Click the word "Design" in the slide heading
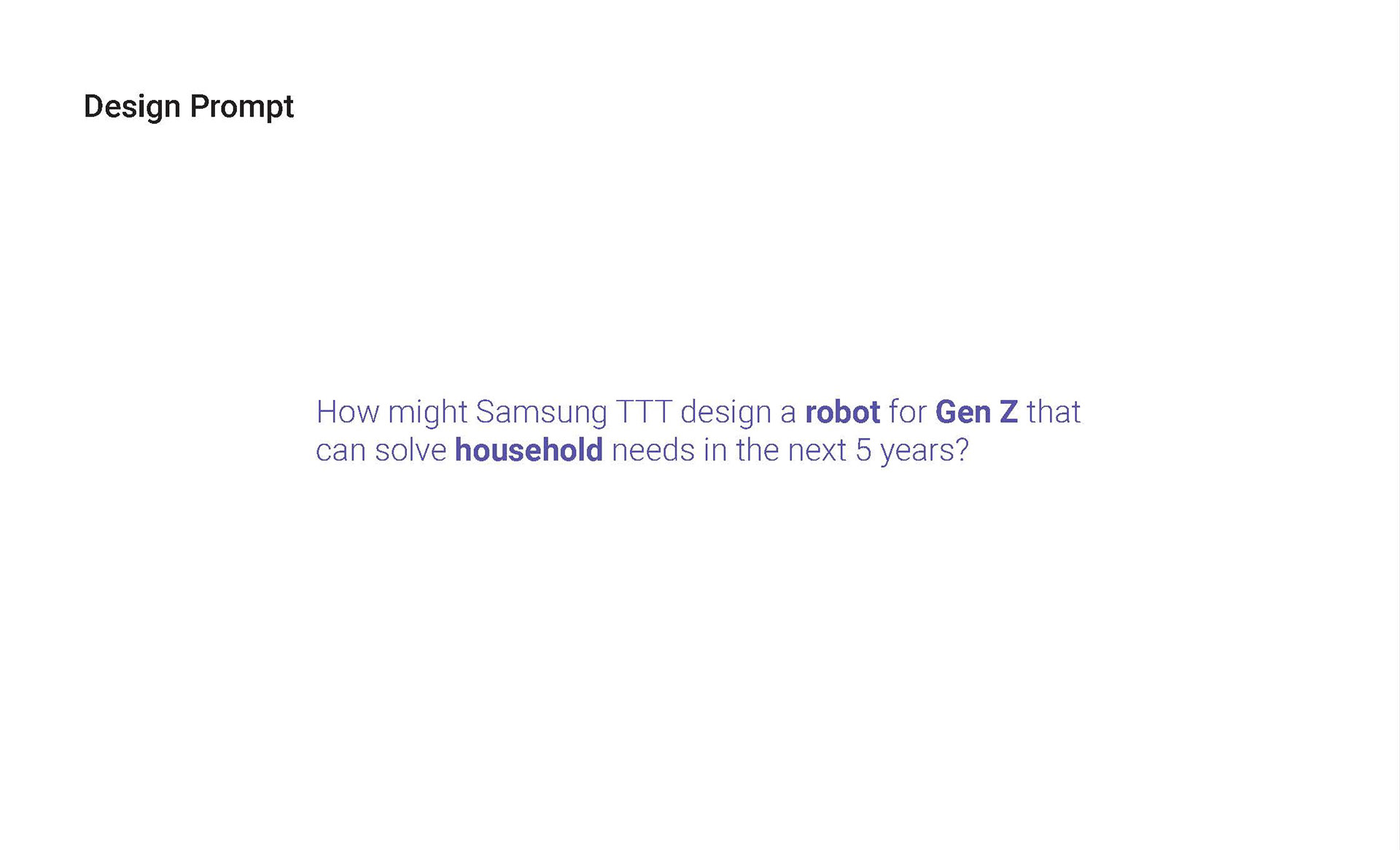The width and height of the screenshot is (1400, 850). tap(132, 107)
